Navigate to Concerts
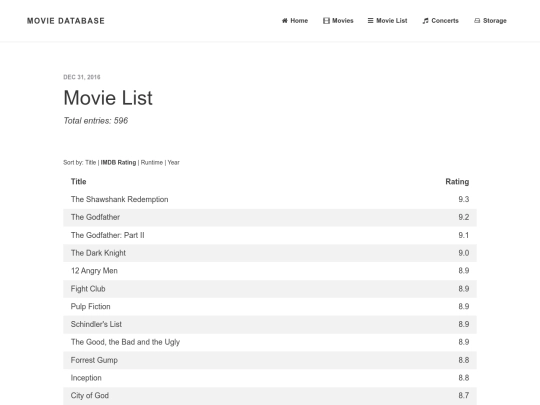 point(440,21)
